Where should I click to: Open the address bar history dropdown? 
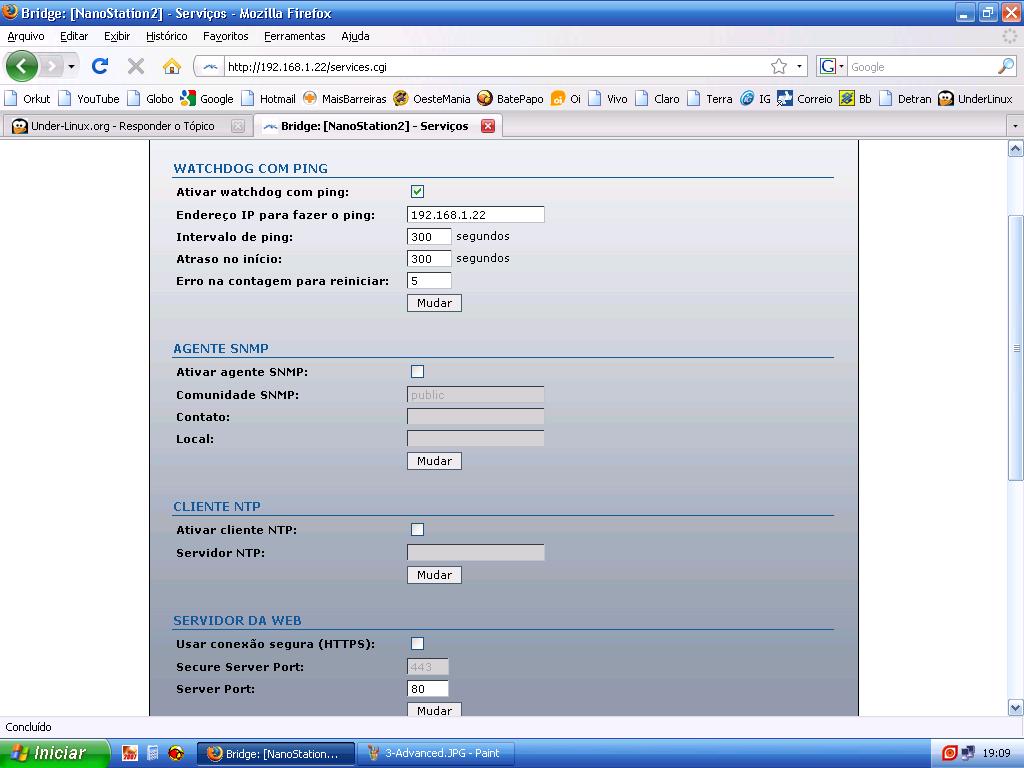tap(799, 67)
